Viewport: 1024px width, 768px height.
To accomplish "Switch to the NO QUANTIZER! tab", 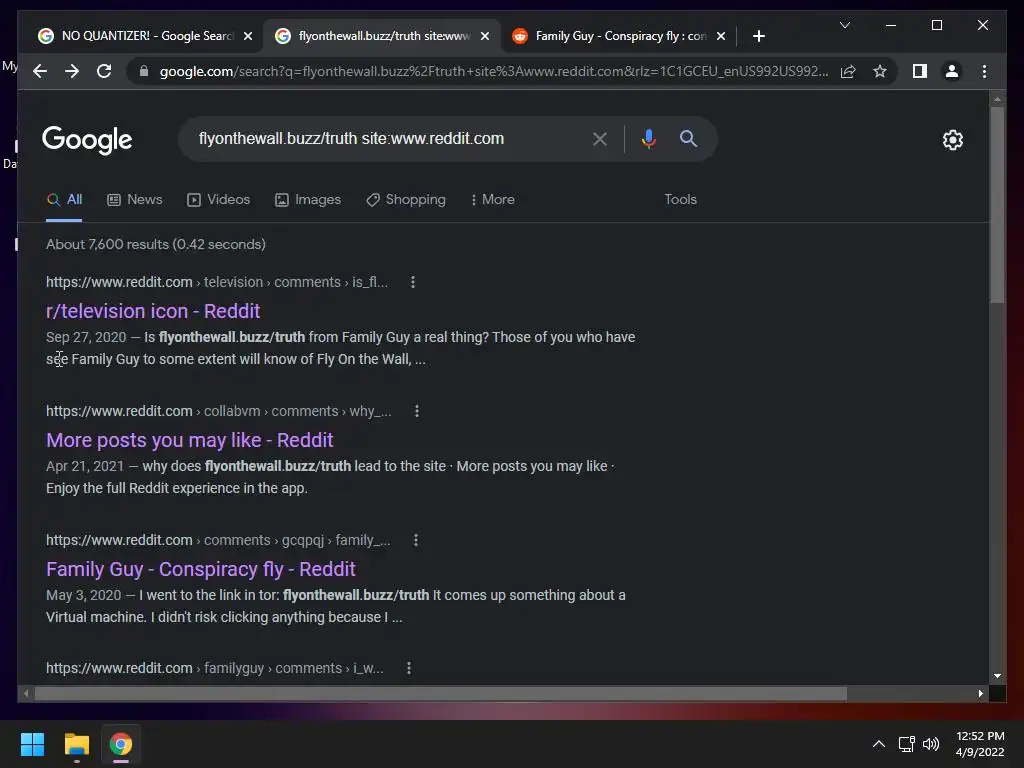I will click(x=145, y=36).
